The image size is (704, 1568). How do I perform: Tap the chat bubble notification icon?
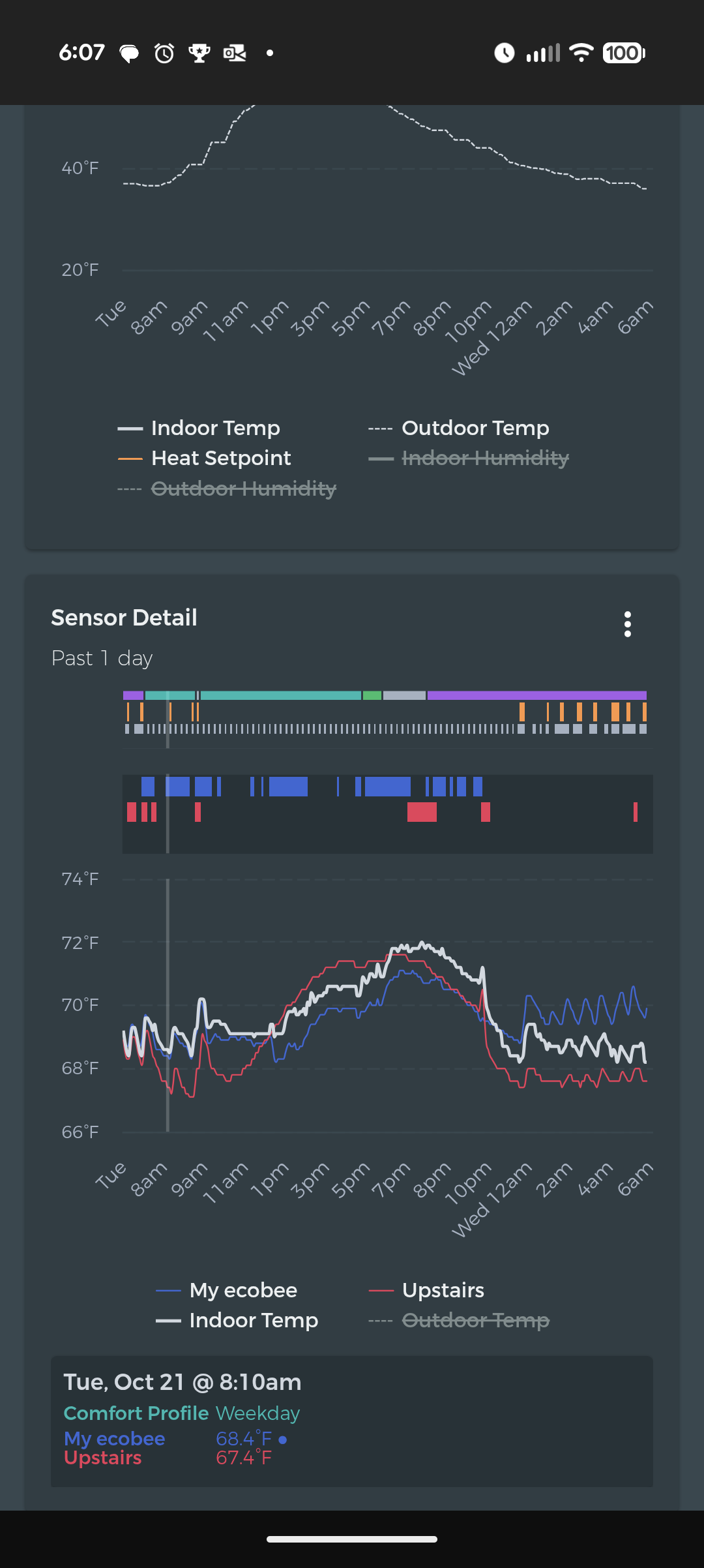pyautogui.click(x=129, y=53)
